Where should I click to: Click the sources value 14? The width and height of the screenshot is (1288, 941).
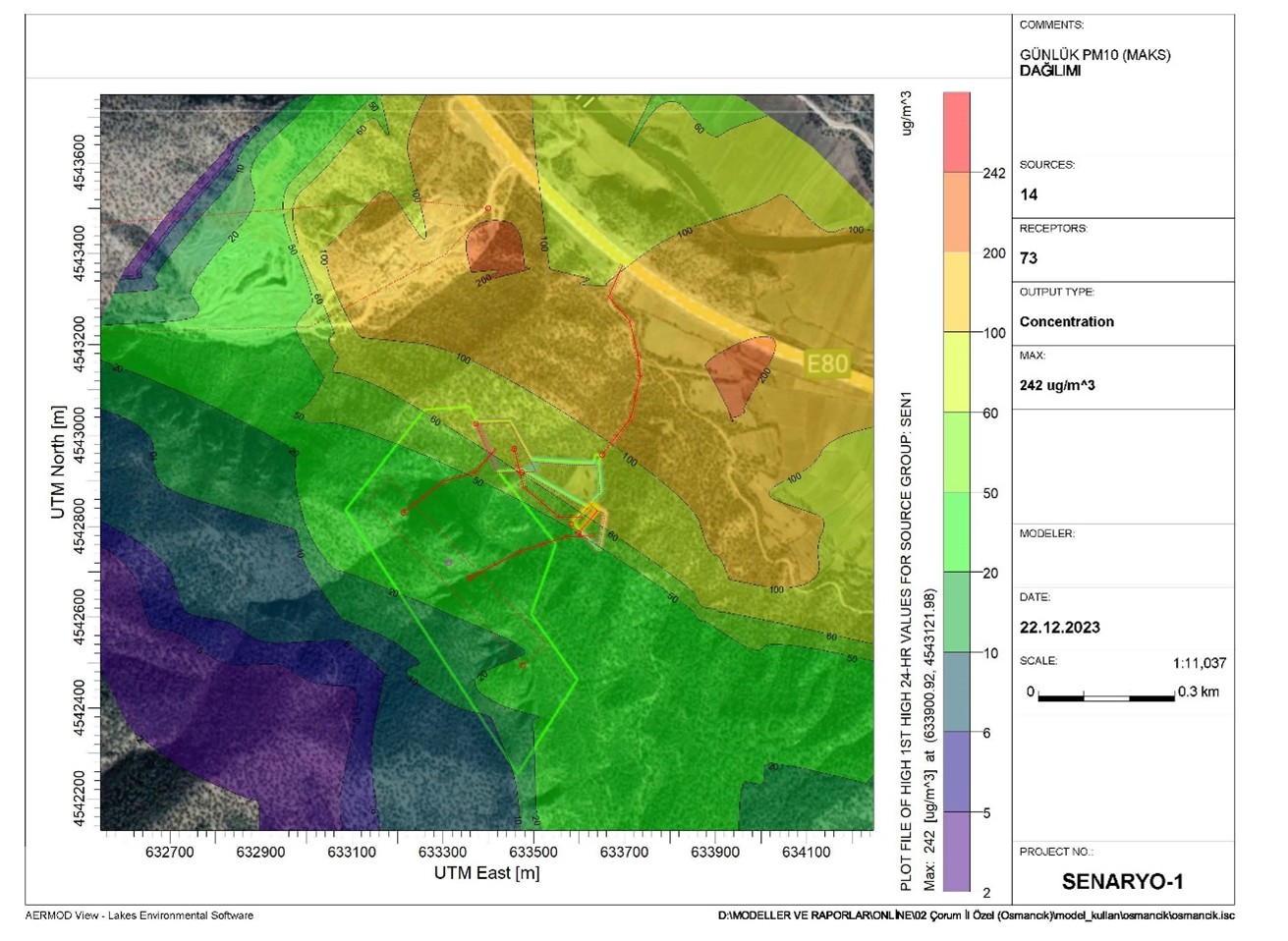(1029, 194)
